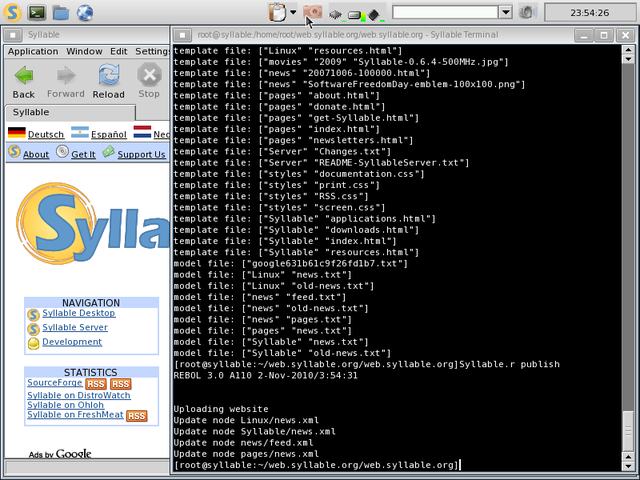640x480 pixels.
Task: Open the SourceForge statistics link
Action: (55, 382)
